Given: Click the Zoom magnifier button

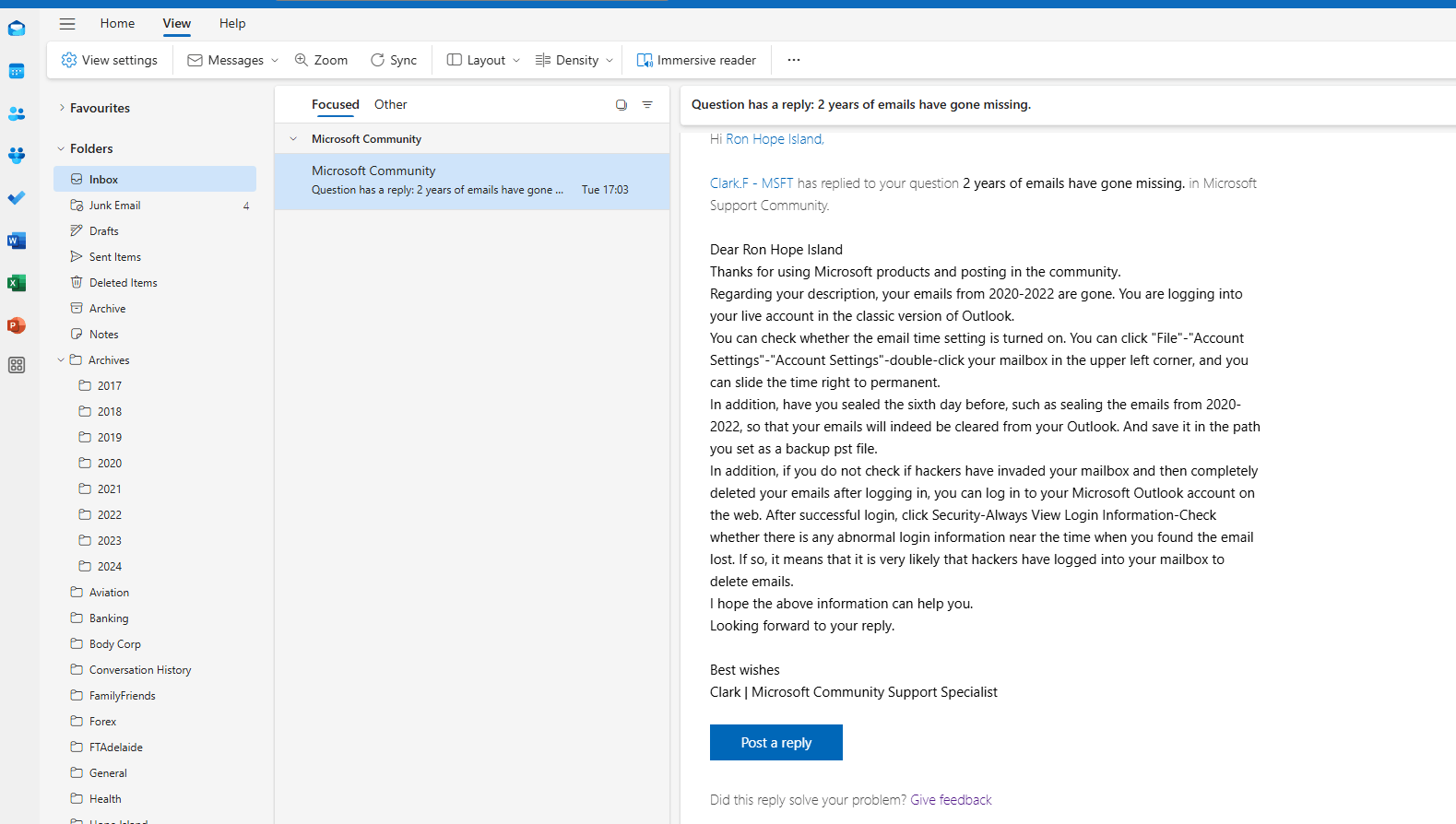Looking at the screenshot, I should [x=321, y=60].
